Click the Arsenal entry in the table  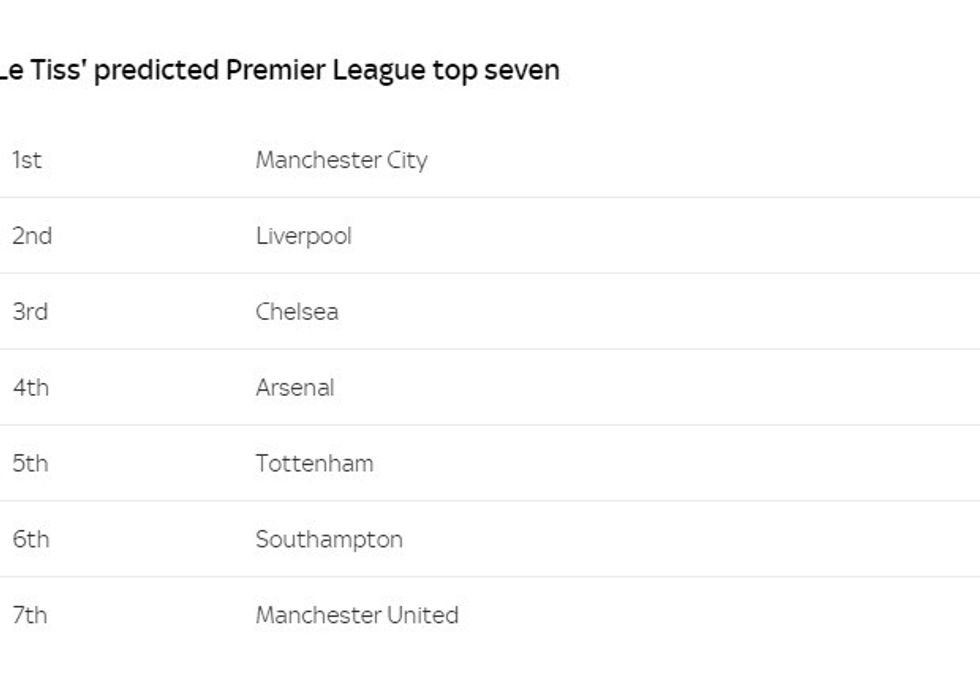tap(295, 388)
